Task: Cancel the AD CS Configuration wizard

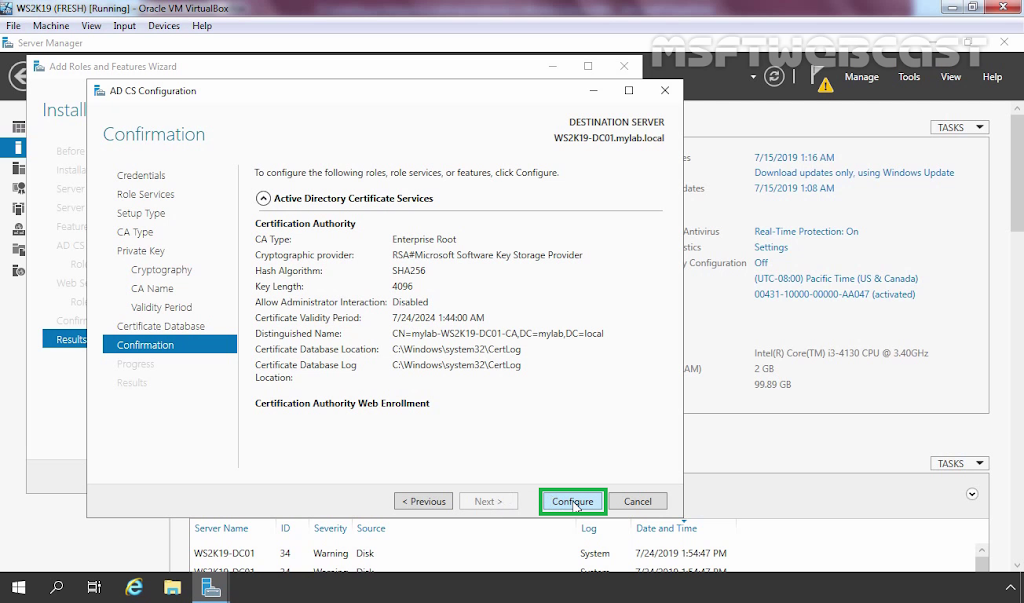Action: click(637, 502)
